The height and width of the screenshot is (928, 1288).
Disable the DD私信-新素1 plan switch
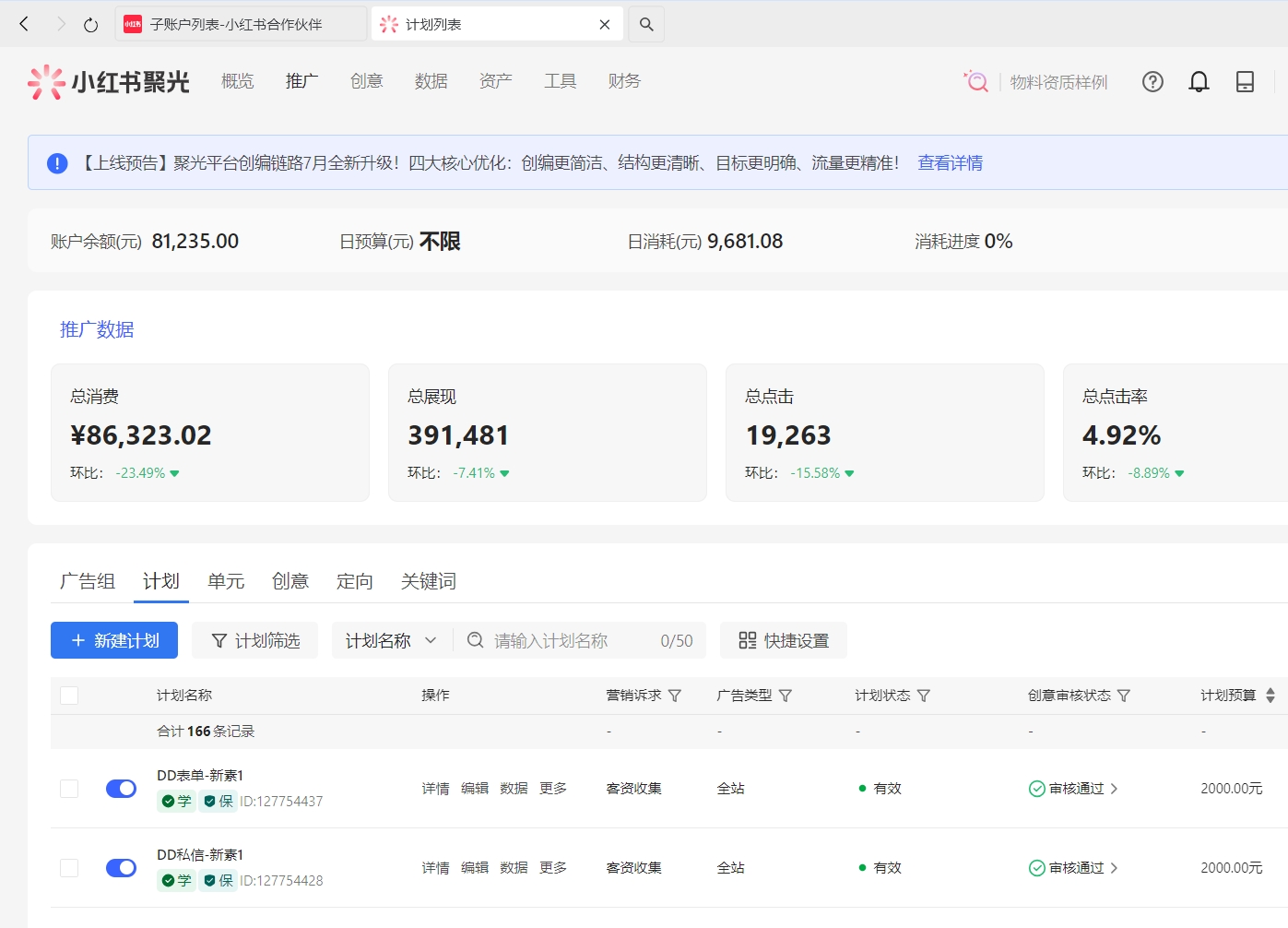coord(121,868)
